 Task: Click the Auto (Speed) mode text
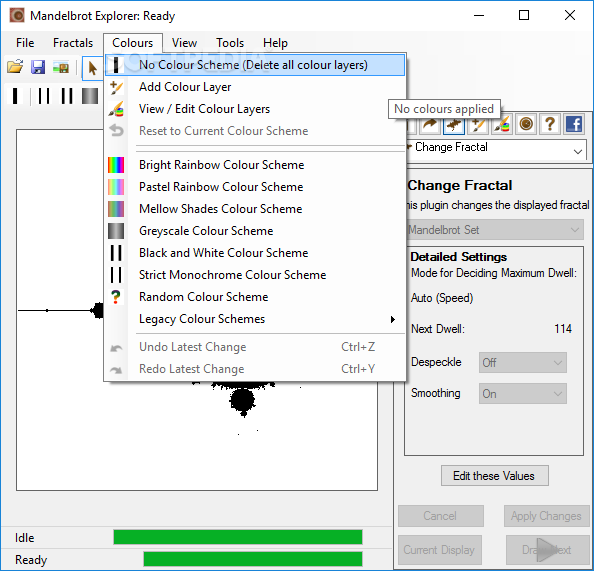pos(442,298)
